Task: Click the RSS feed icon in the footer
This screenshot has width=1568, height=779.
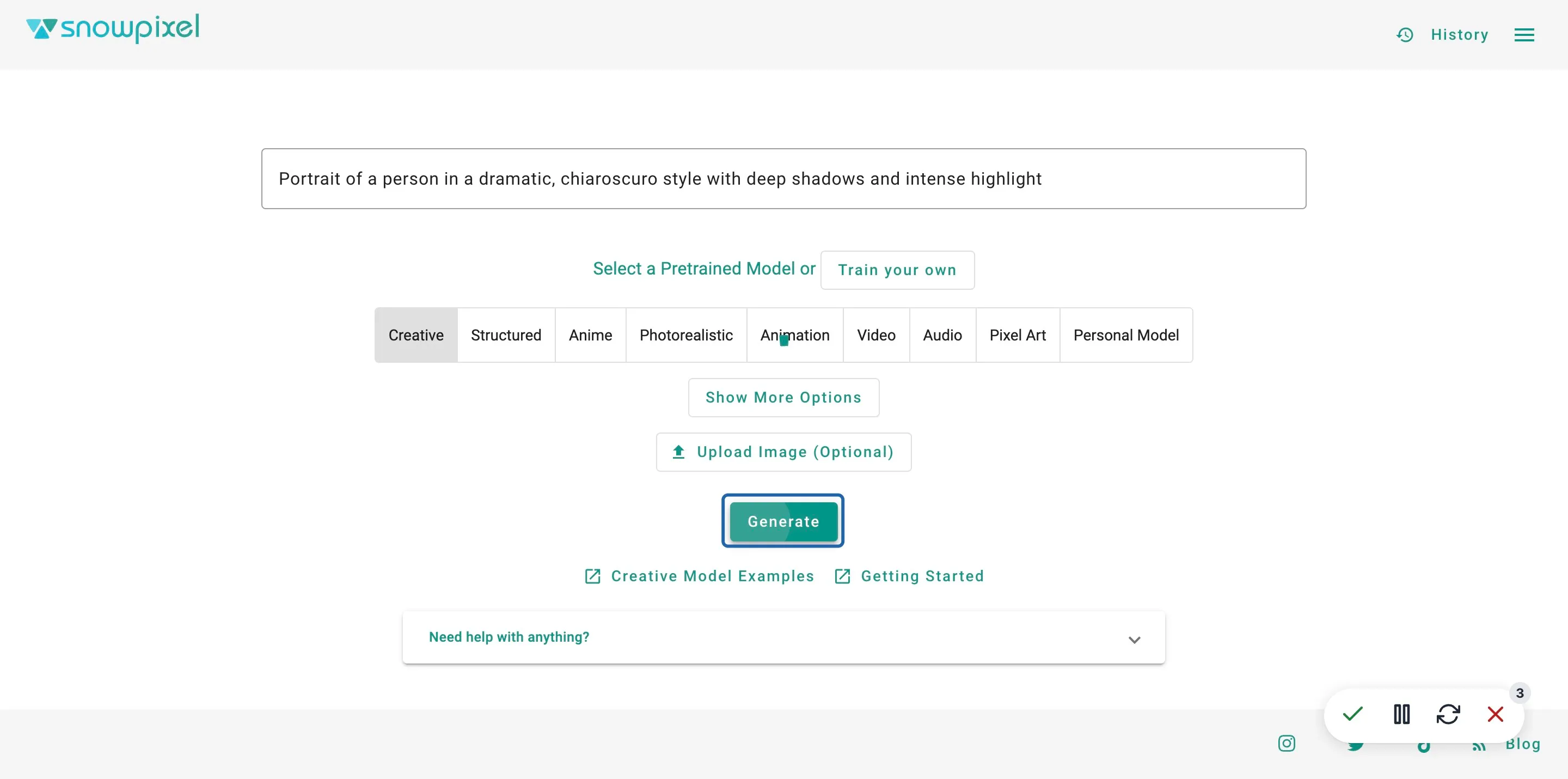Action: [x=1479, y=746]
